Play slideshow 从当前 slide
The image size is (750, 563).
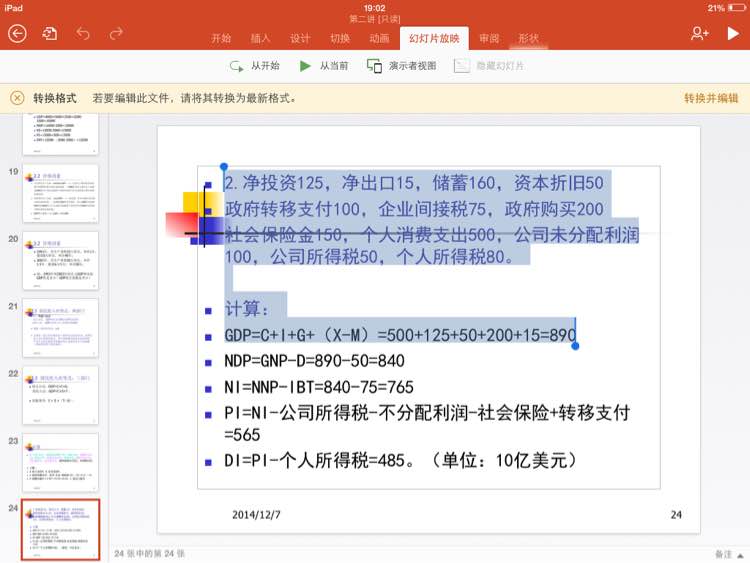324,66
